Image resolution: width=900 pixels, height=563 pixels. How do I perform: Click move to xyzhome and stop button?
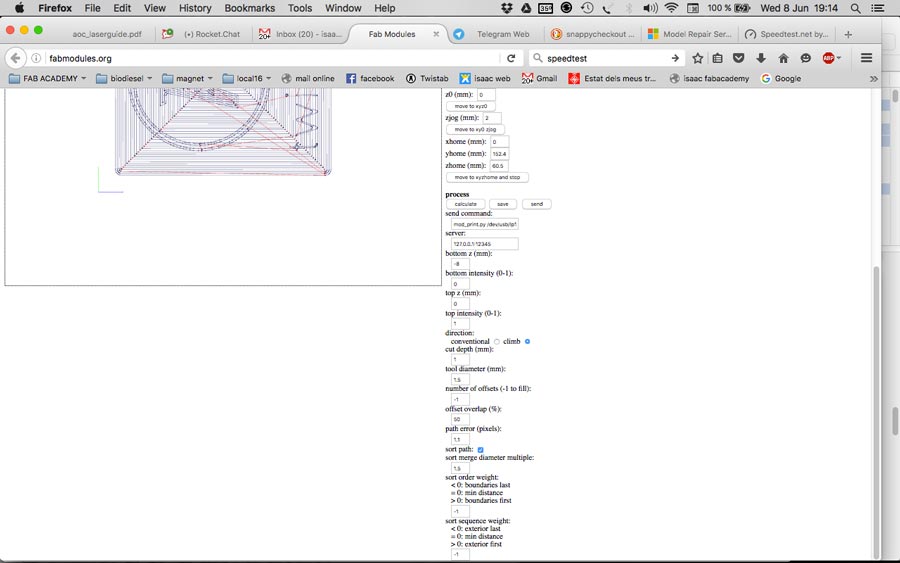coord(487,177)
